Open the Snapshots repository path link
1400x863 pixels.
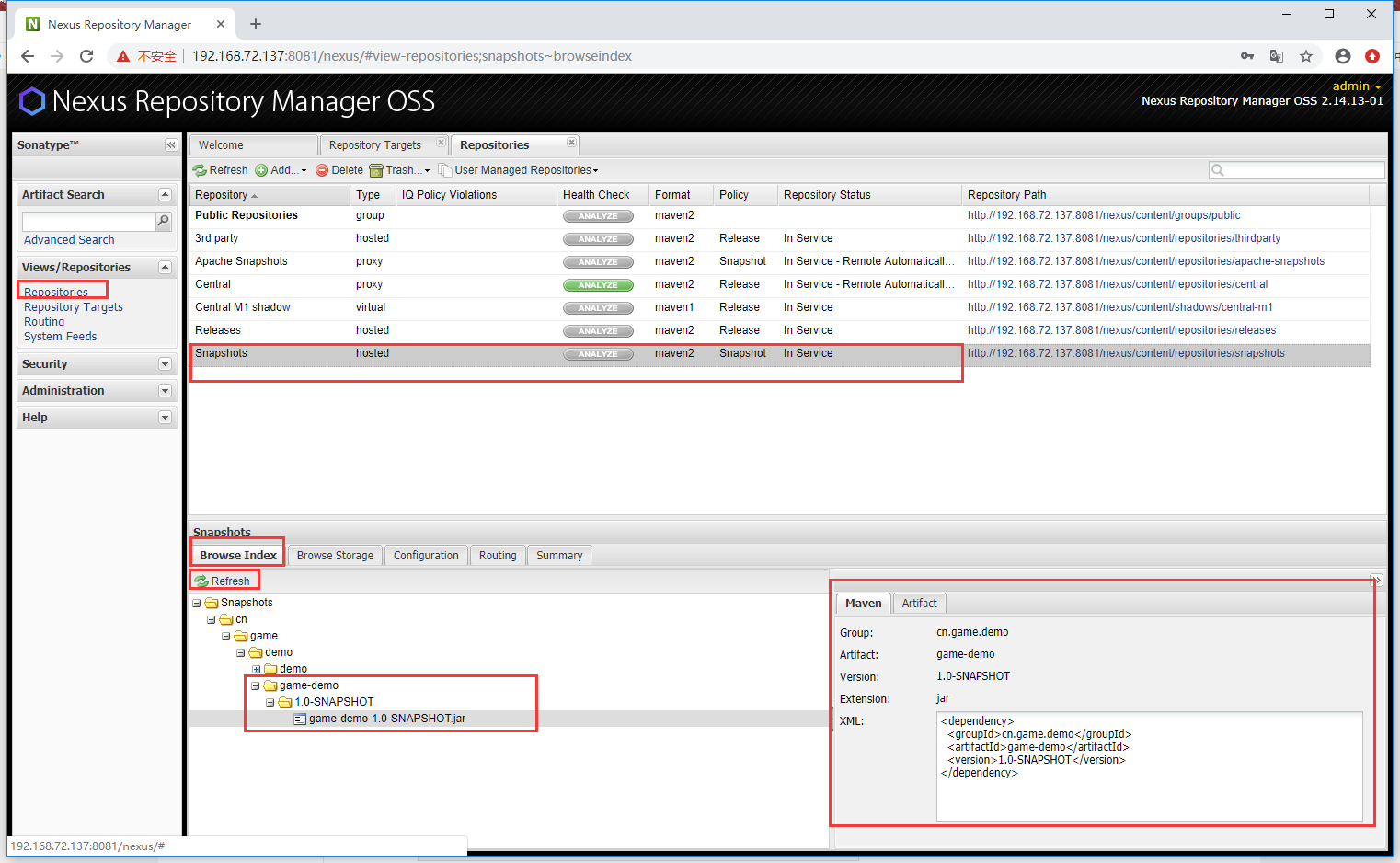tap(1126, 353)
